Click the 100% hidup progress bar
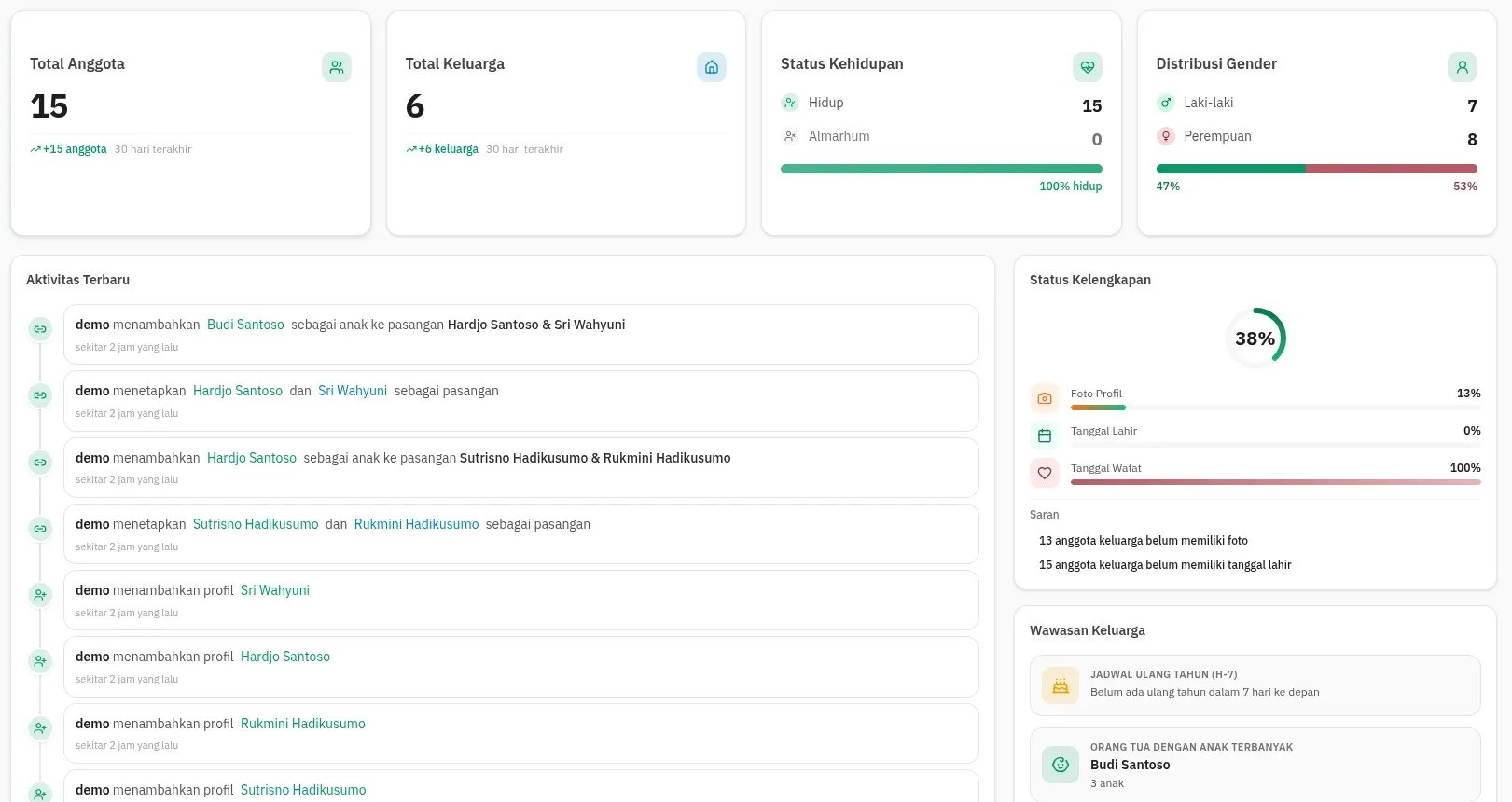 941,169
